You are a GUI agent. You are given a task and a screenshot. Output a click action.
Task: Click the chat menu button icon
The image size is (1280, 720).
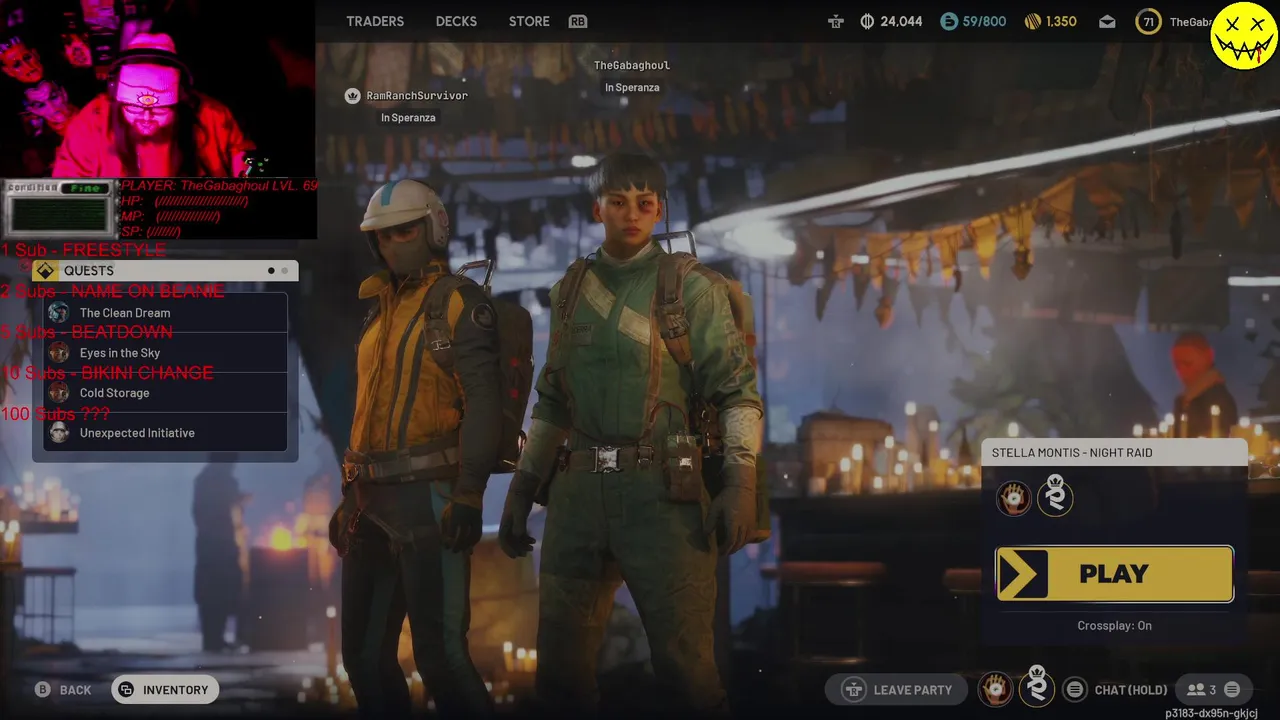(1075, 690)
